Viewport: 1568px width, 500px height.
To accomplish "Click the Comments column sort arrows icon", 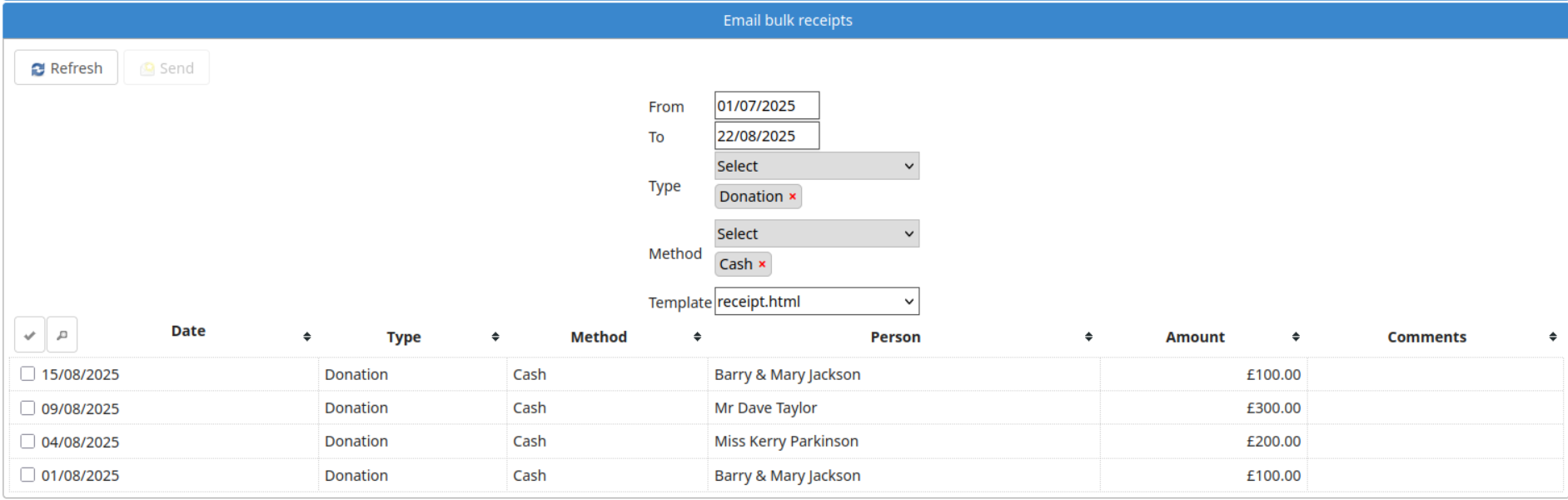I will 1553,337.
